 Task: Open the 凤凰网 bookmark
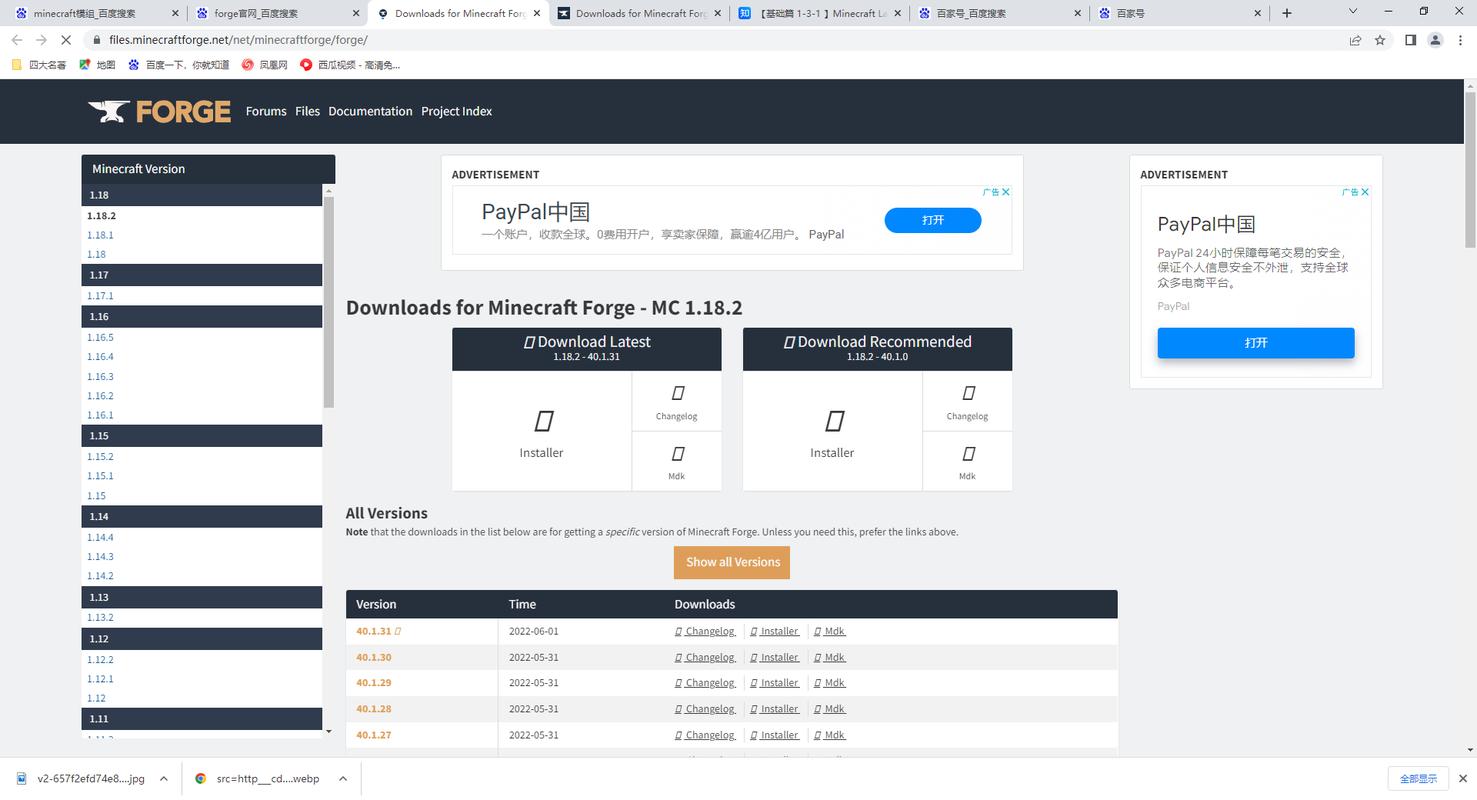[x=265, y=65]
